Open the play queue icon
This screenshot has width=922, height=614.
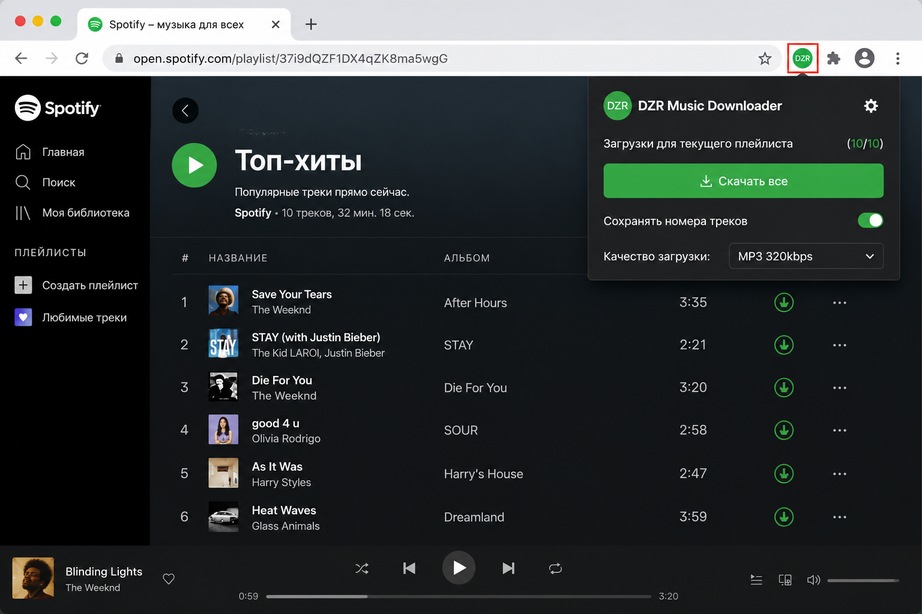point(756,580)
